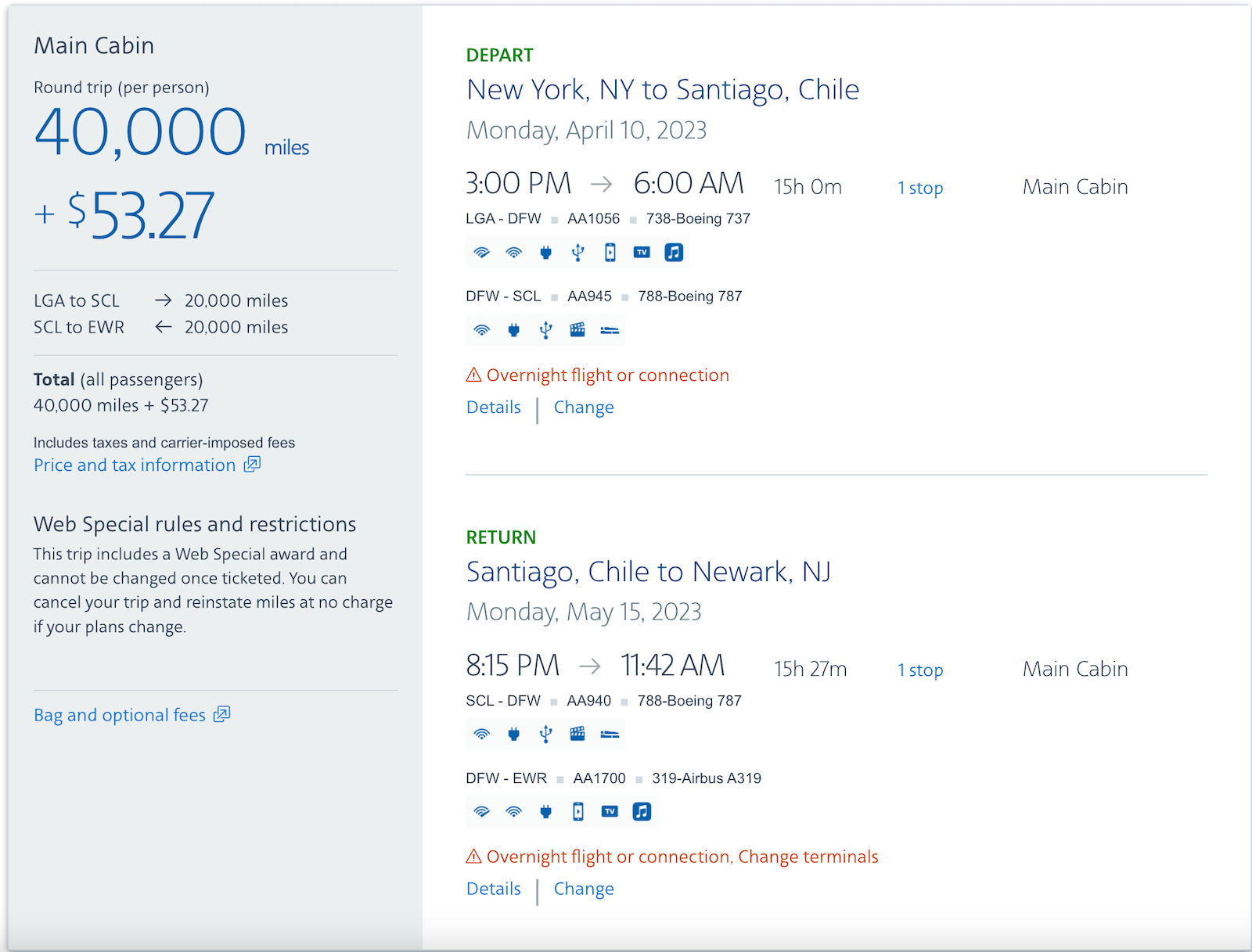Viewport: 1252px width, 952px height.
Task: Select the power outlet icon on AA945
Action: point(513,329)
